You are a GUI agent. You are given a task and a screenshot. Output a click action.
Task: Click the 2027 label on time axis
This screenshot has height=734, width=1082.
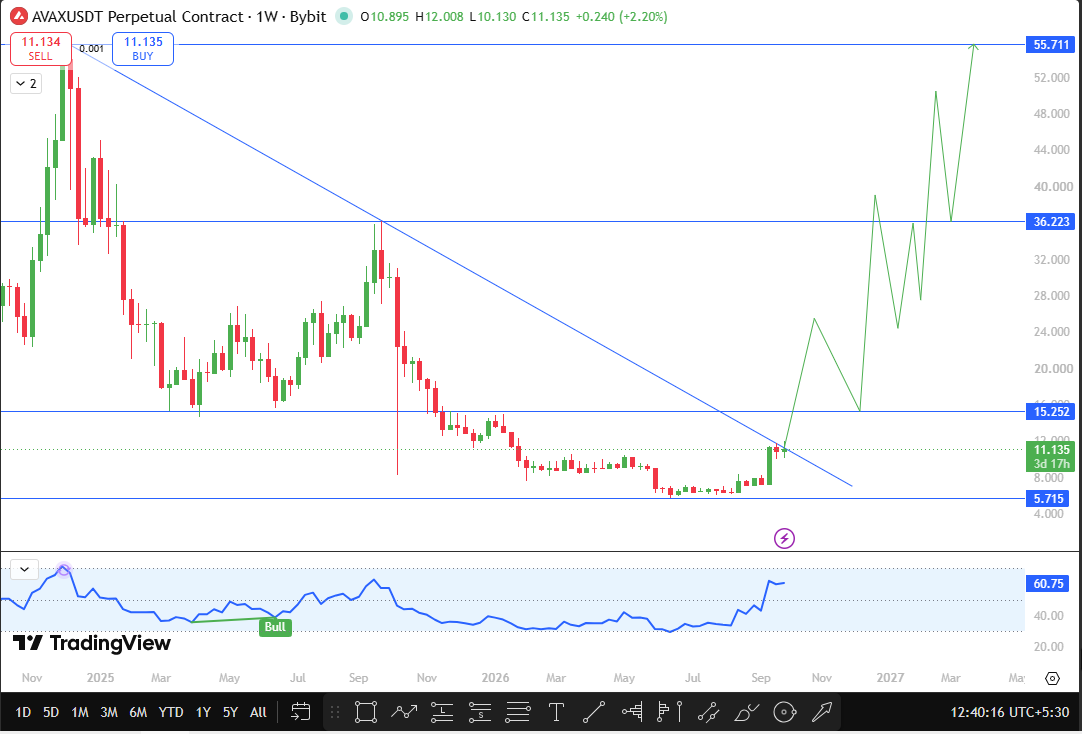890,678
